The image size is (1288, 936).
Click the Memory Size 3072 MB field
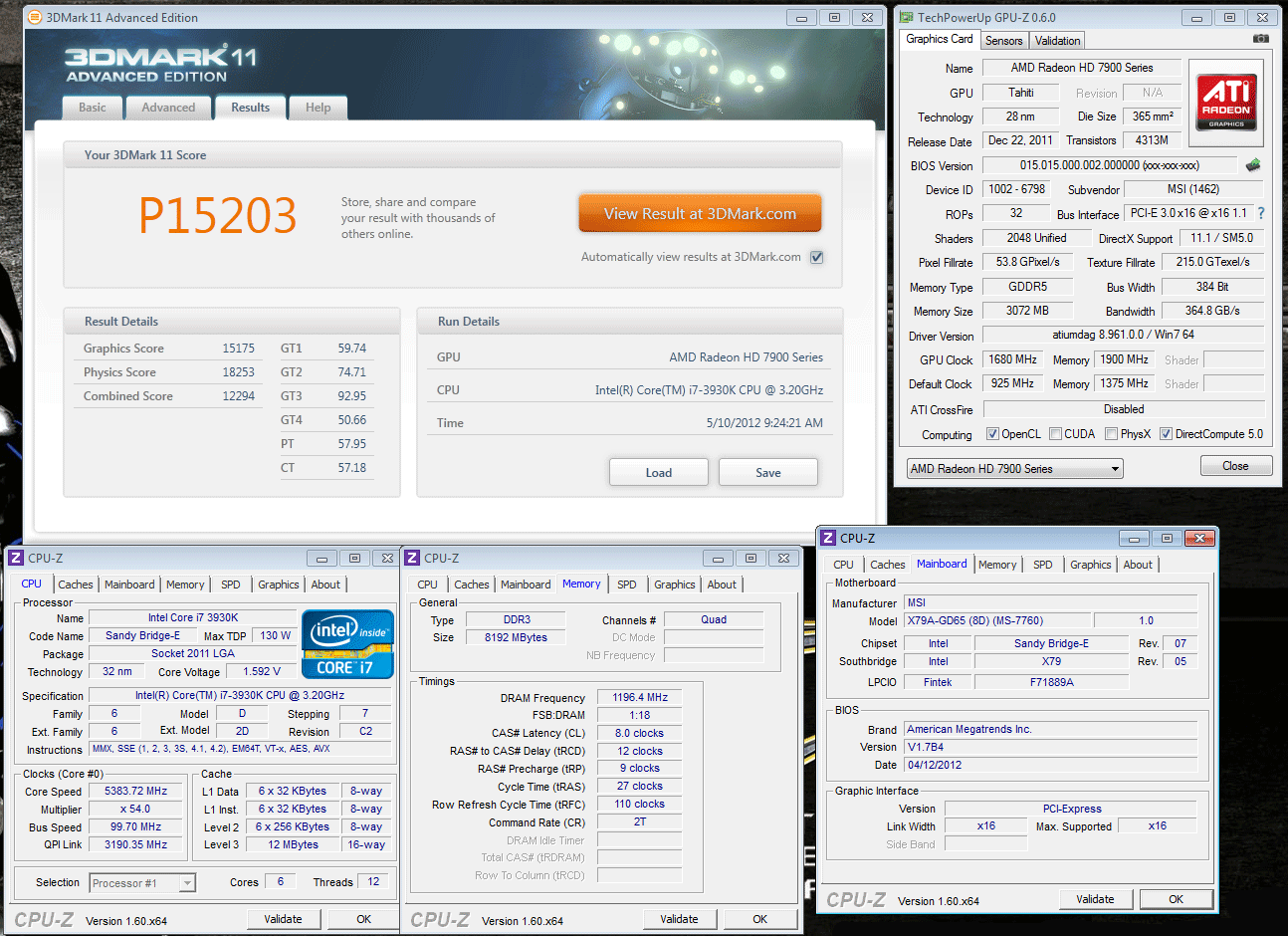coord(1027,311)
